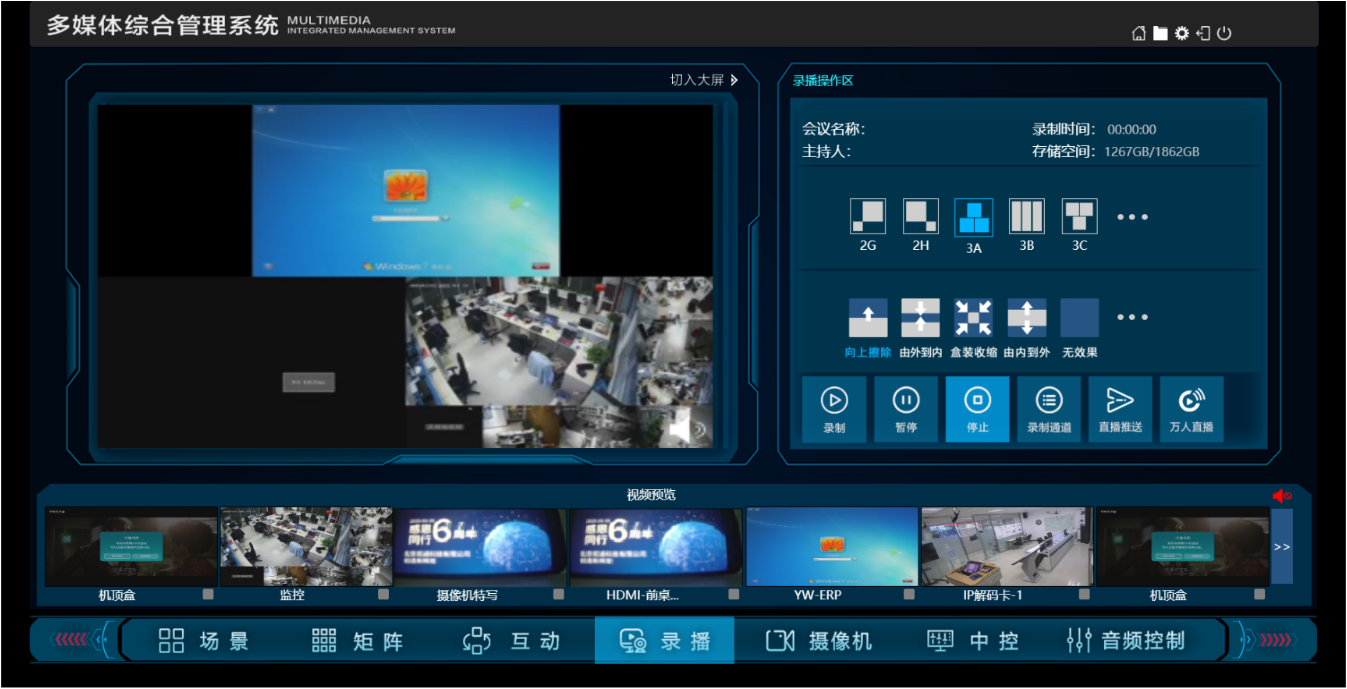1347x689 pixels.
Task: Show more transition effects after 无效果
Action: [x=1132, y=318]
